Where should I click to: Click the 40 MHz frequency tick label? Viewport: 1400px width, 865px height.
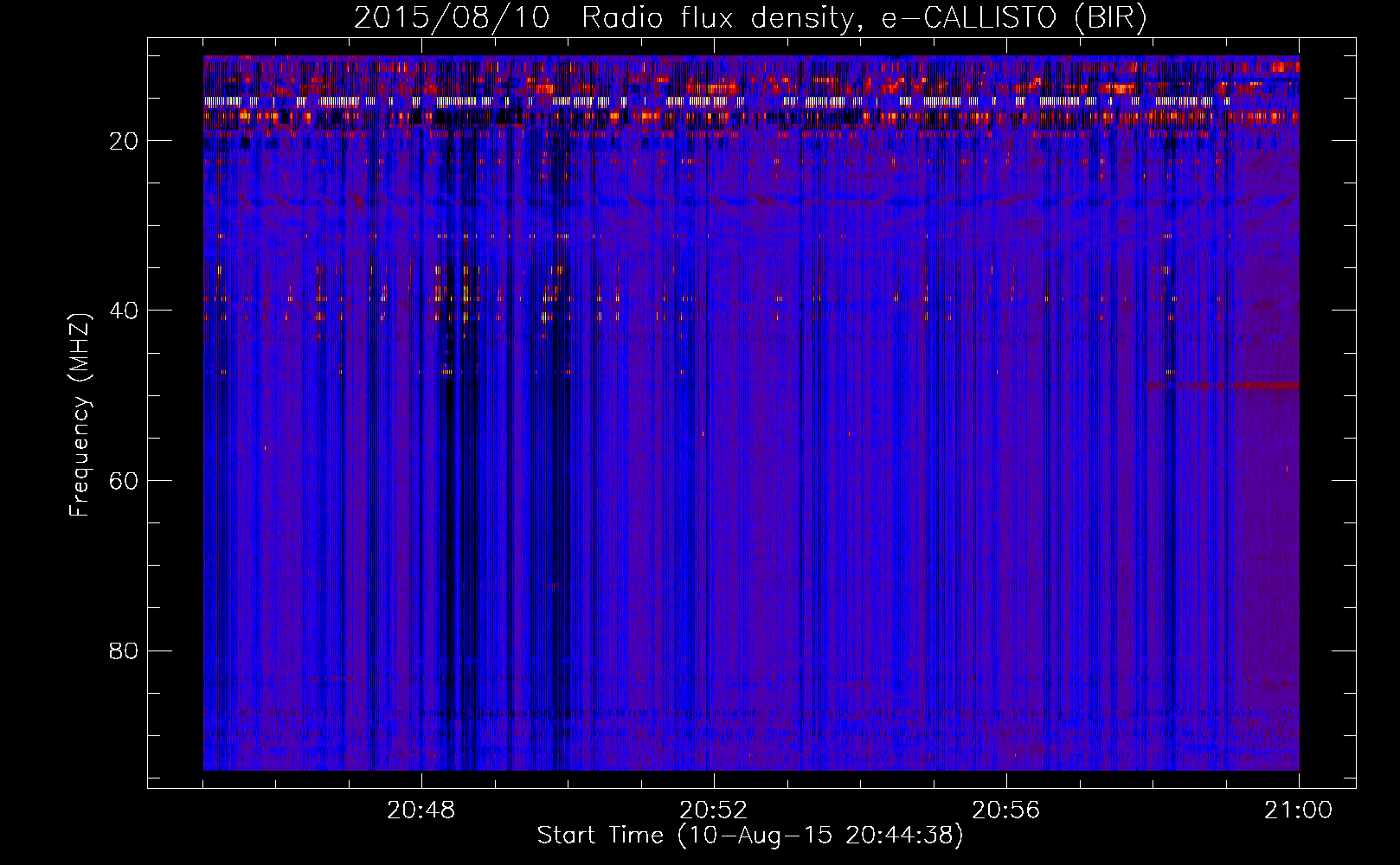pos(125,311)
